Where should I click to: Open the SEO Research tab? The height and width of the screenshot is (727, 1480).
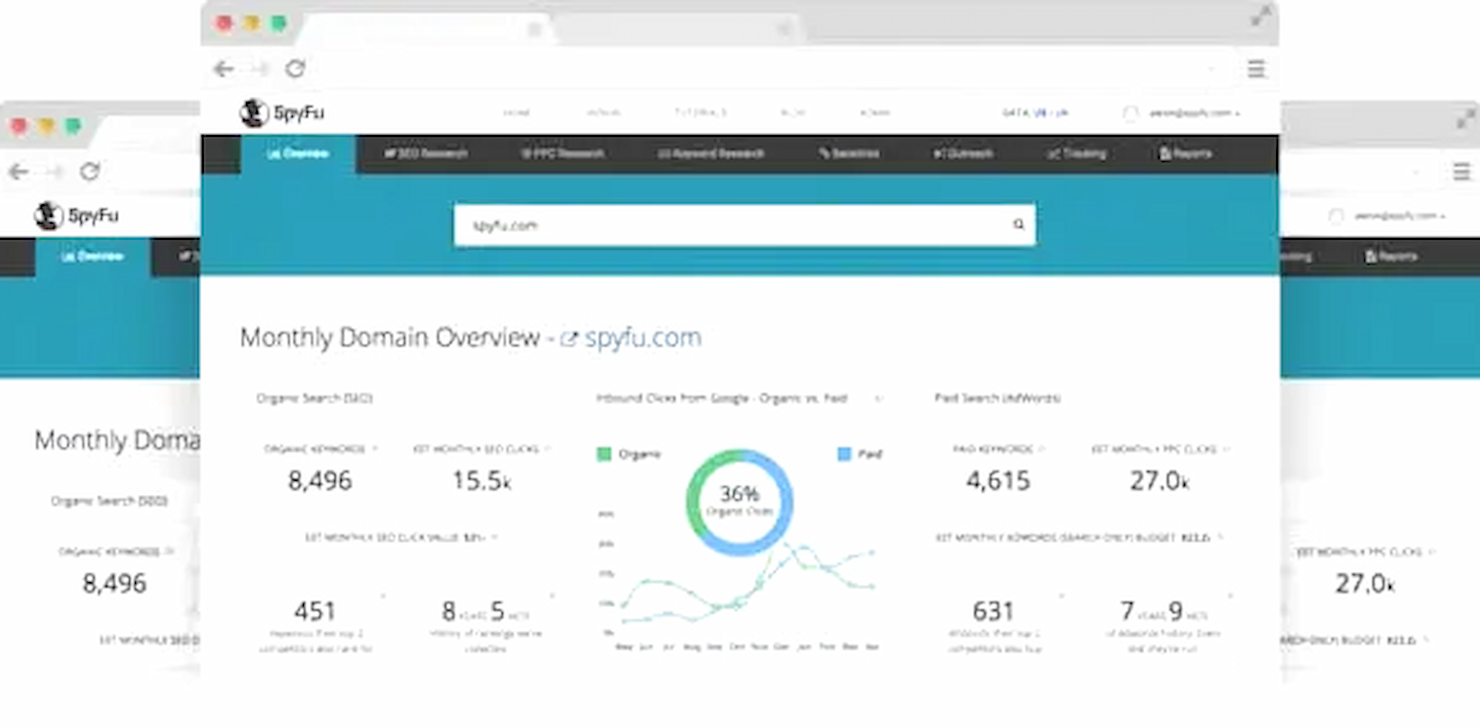pyautogui.click(x=426, y=154)
